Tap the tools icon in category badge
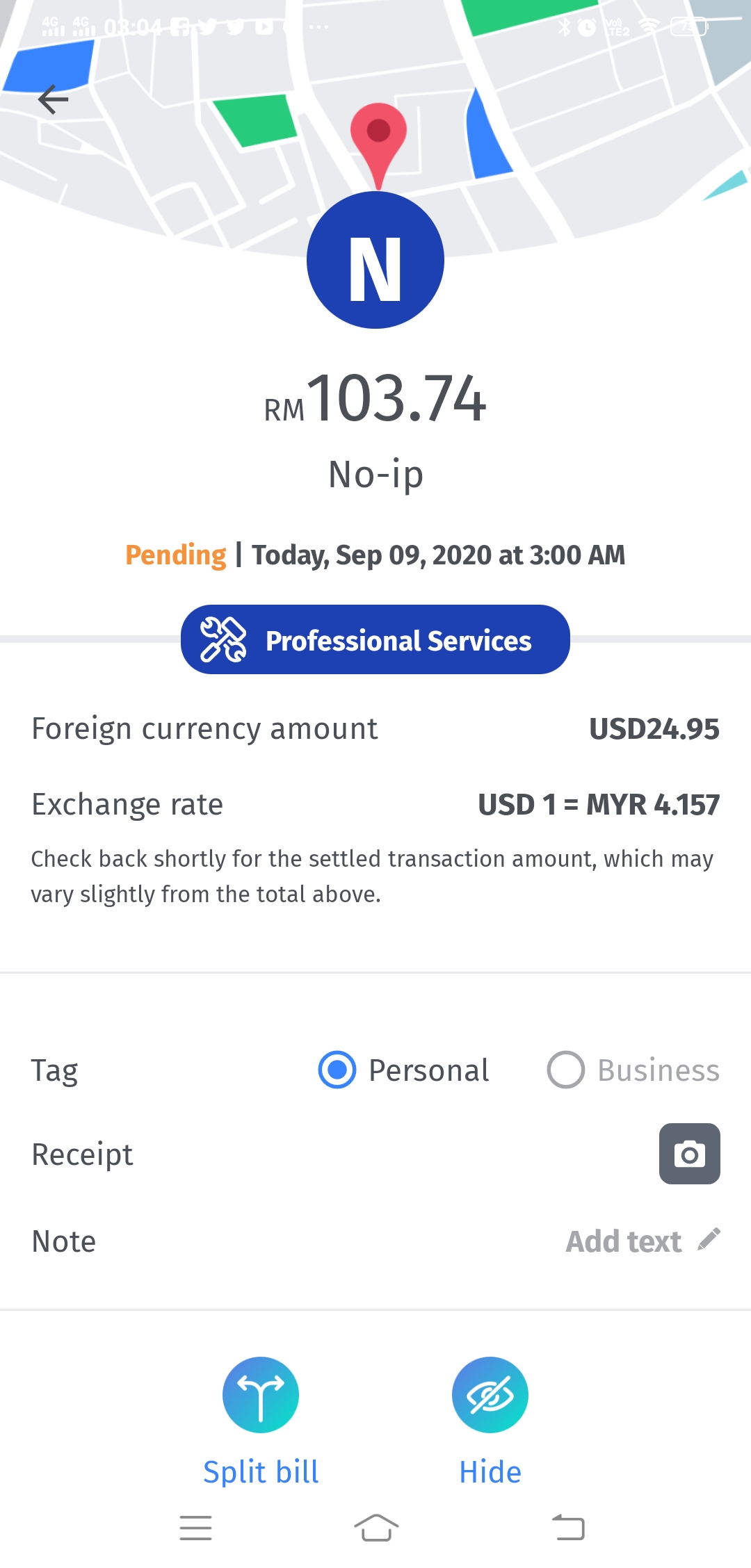 (223, 639)
